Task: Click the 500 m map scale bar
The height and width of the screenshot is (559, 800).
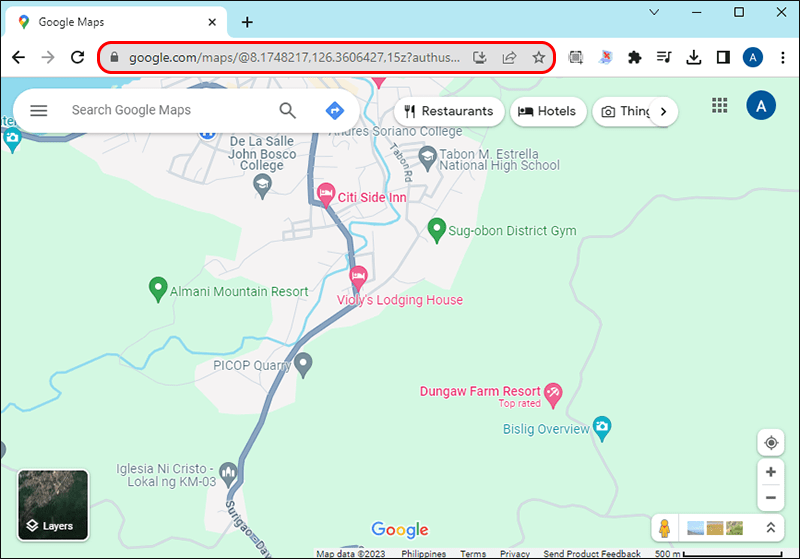Action: point(718,553)
